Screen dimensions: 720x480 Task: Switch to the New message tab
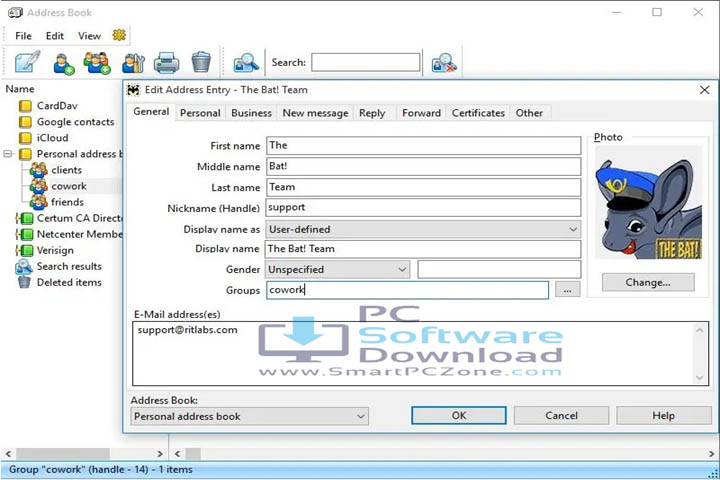pos(315,113)
